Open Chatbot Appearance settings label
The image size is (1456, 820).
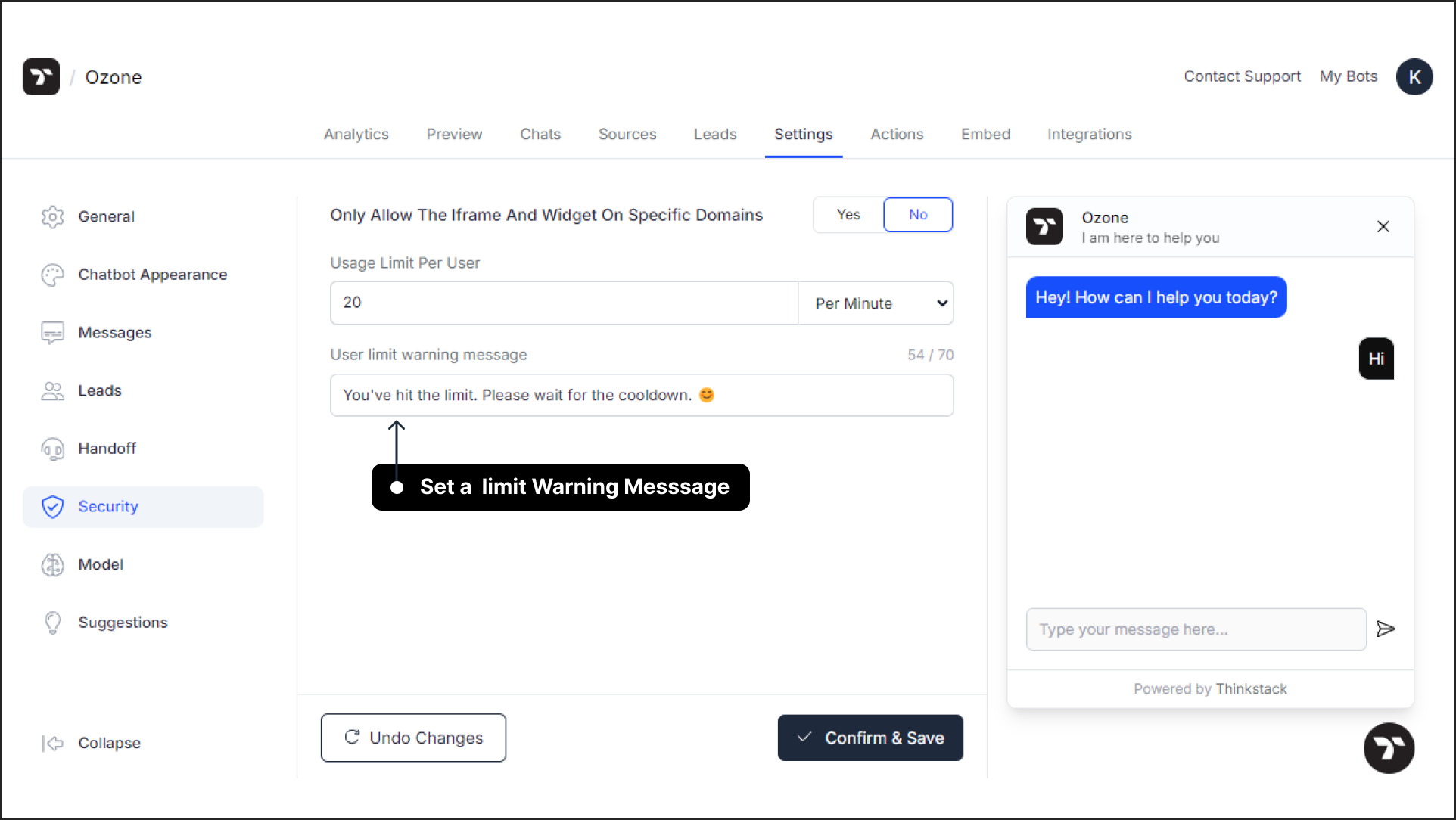[x=153, y=275]
